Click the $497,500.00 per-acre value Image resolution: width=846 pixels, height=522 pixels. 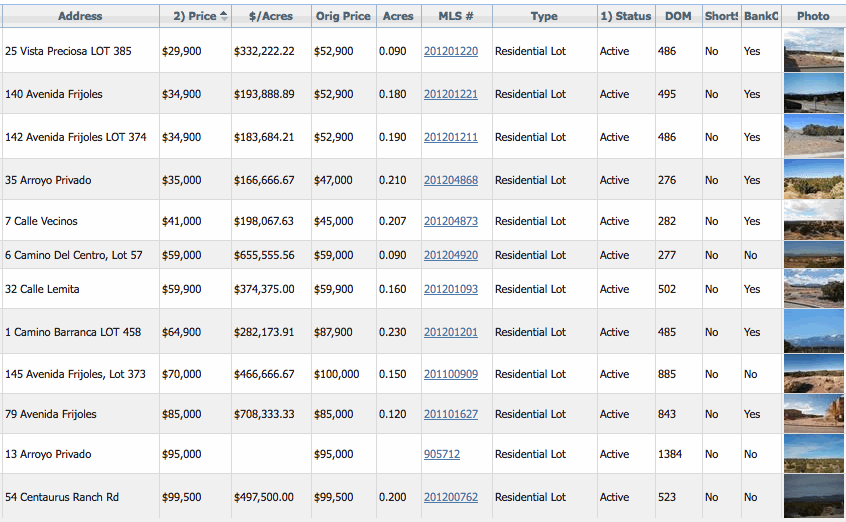click(264, 497)
